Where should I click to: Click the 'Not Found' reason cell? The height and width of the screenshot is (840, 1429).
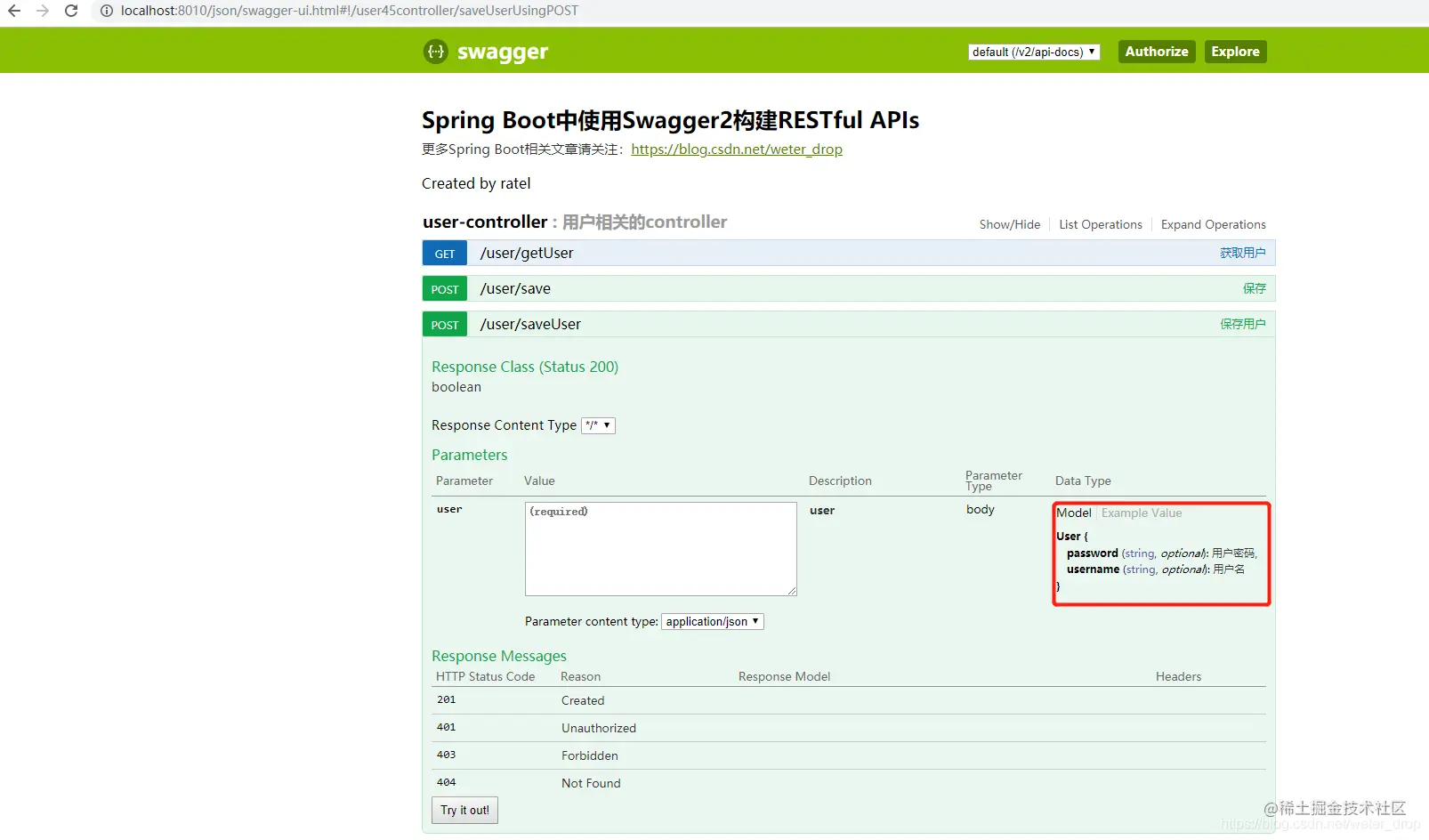591,784
